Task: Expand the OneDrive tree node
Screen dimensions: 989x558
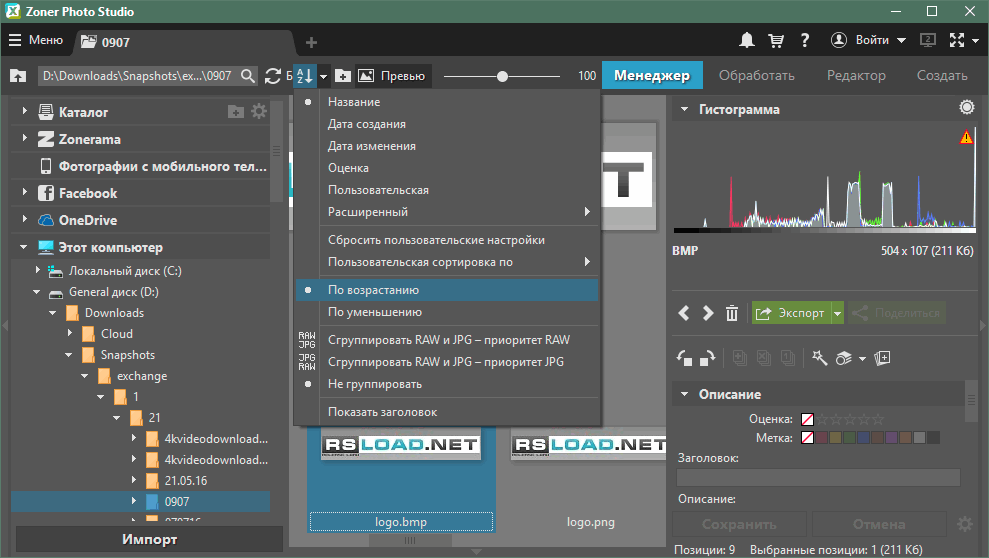Action: tap(25, 219)
